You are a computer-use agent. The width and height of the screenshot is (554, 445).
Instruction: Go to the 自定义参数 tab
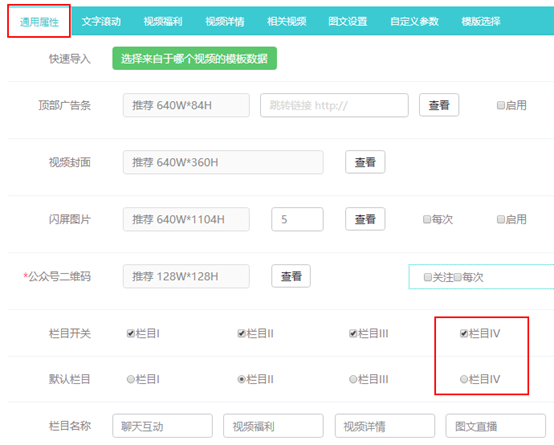[414, 22]
